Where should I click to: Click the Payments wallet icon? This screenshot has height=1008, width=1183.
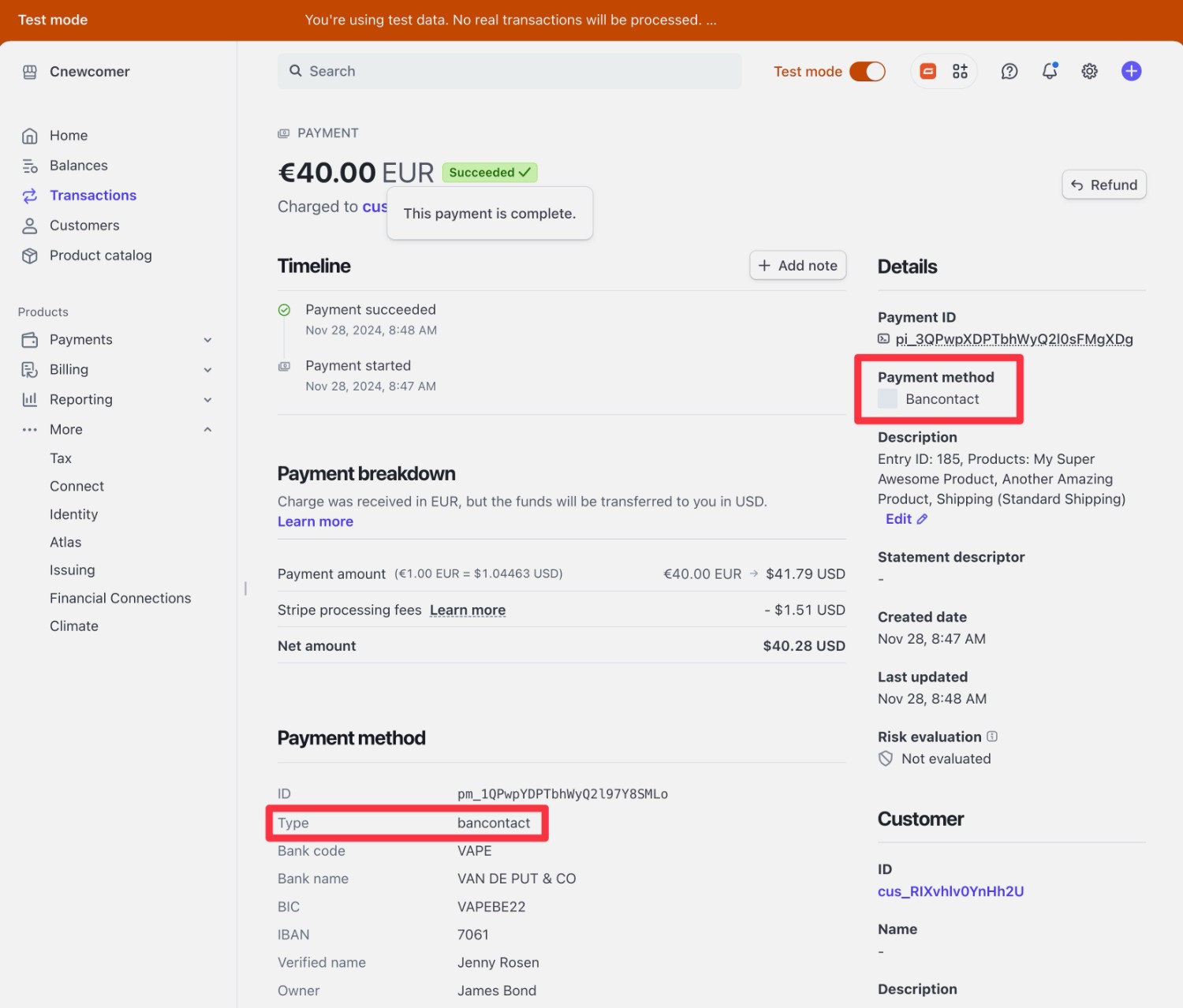point(30,340)
